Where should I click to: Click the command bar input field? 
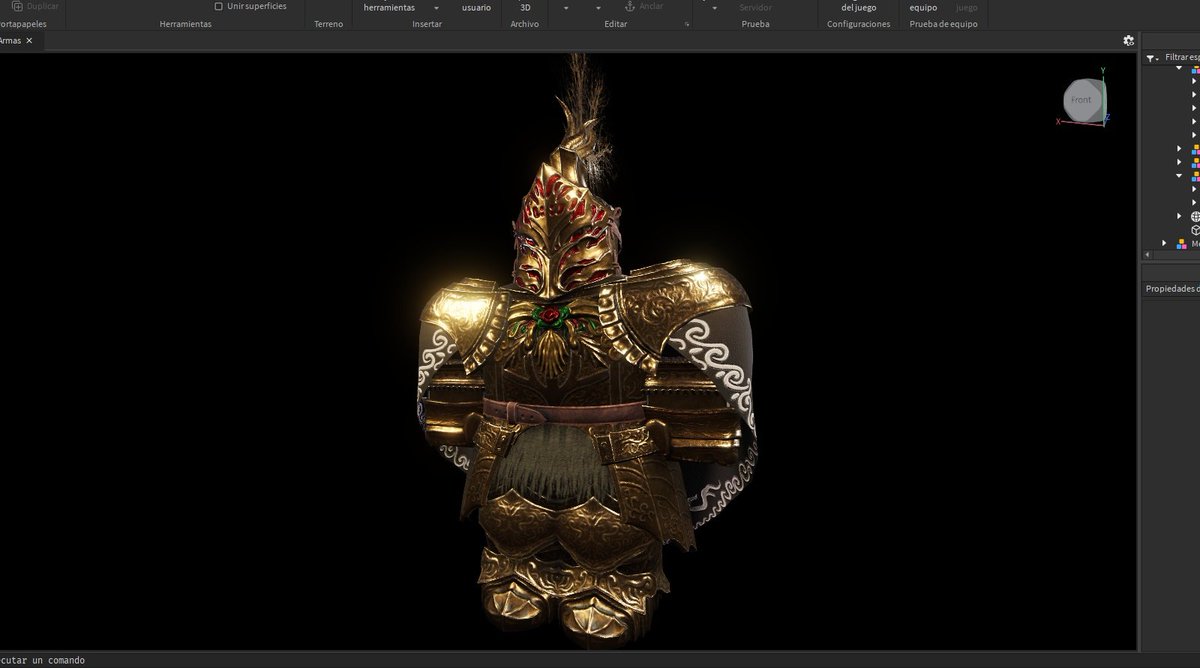click(568, 660)
